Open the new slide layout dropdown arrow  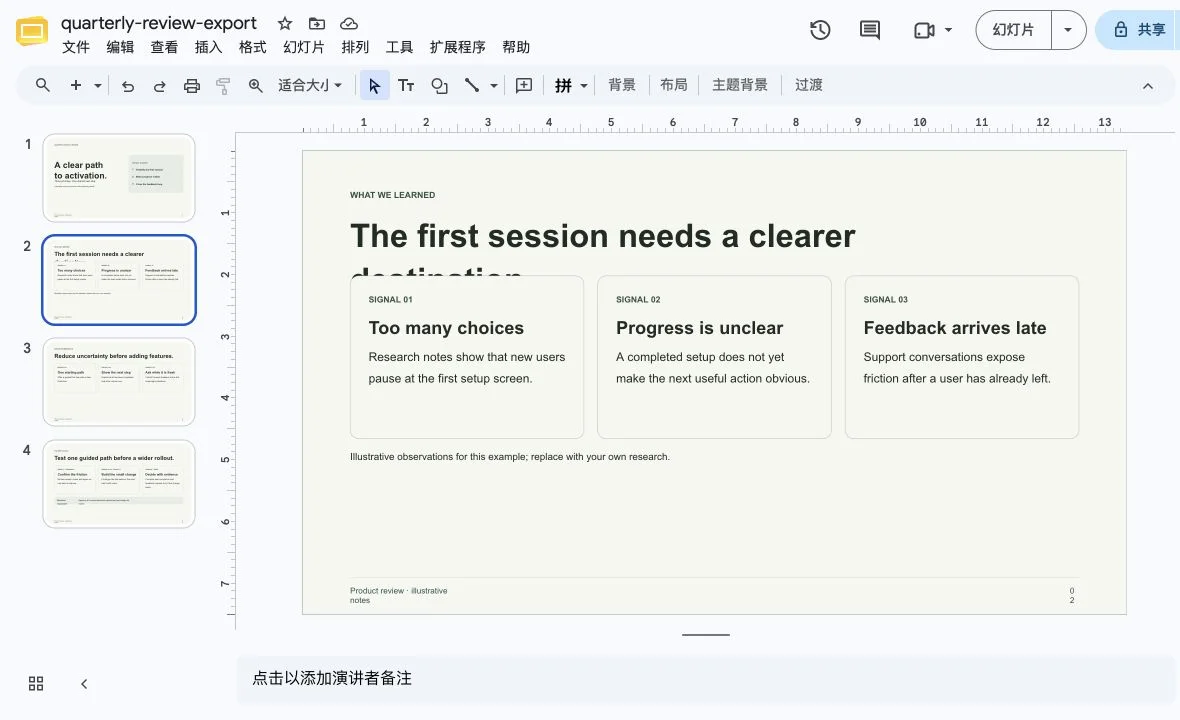[x=98, y=86]
